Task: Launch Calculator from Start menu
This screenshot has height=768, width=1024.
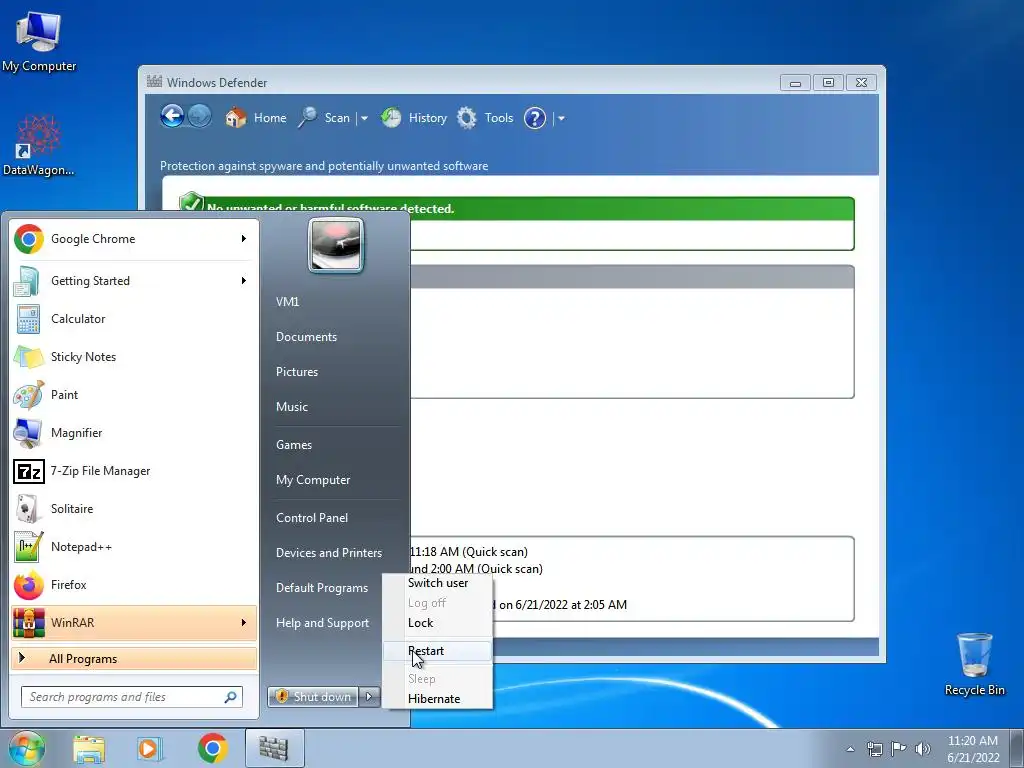Action: pyautogui.click(x=134, y=319)
